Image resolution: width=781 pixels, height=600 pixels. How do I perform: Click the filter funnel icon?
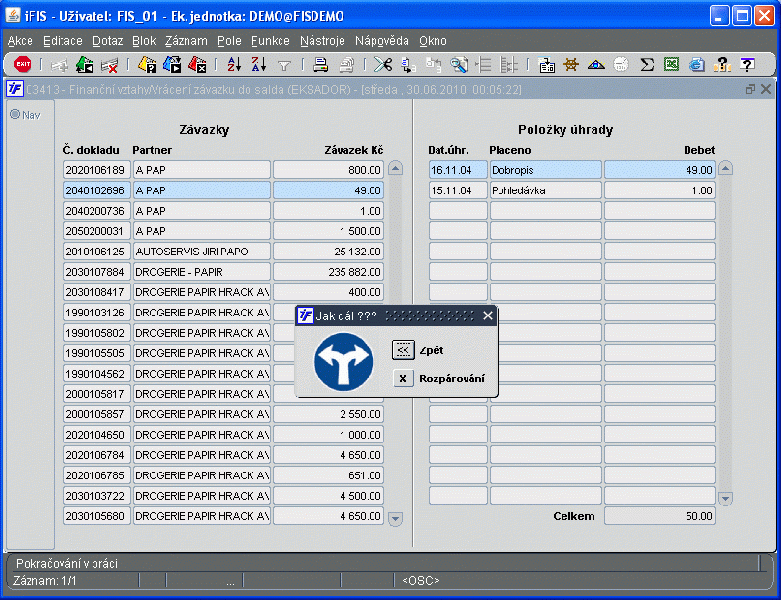[x=284, y=66]
